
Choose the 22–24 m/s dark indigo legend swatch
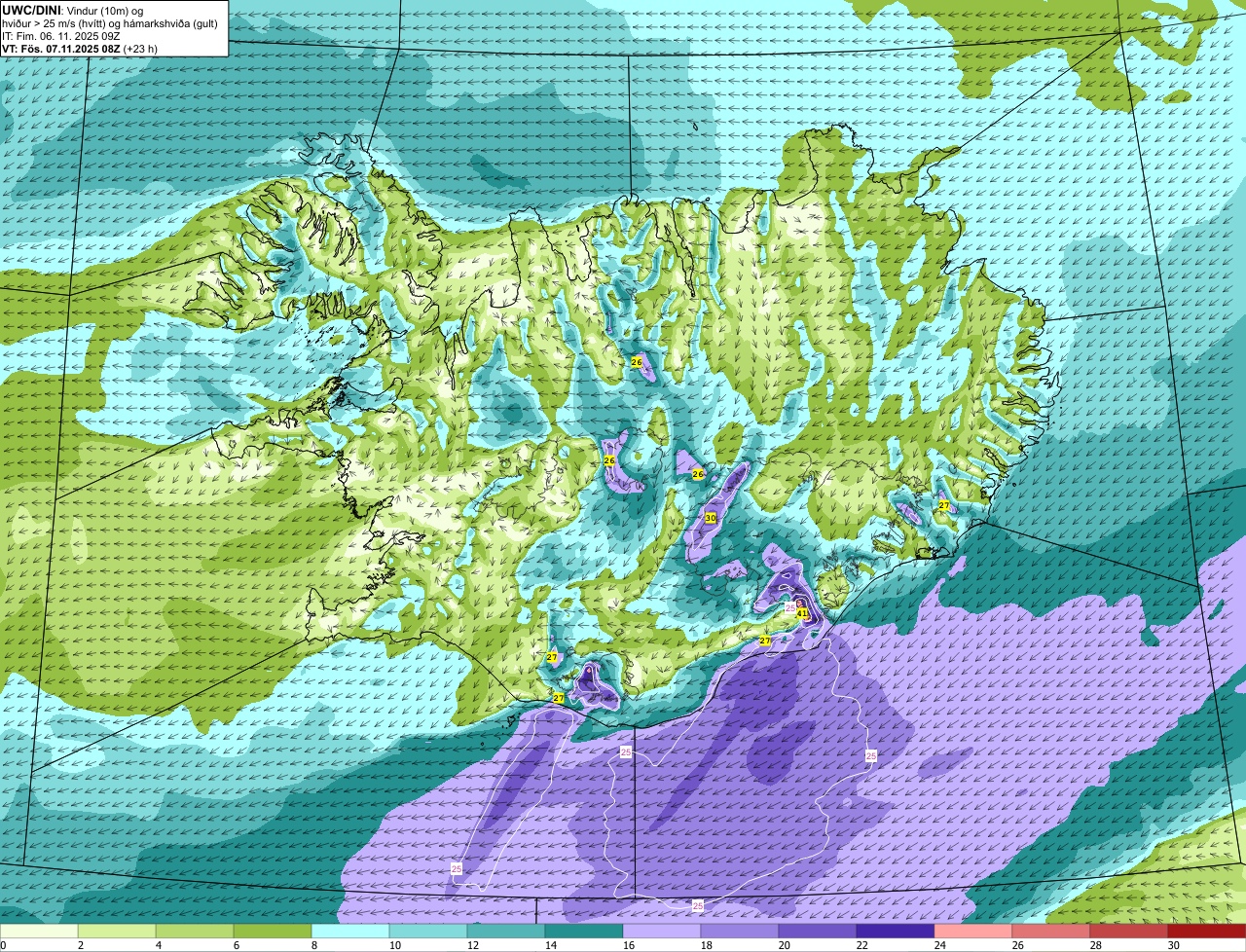(x=896, y=932)
